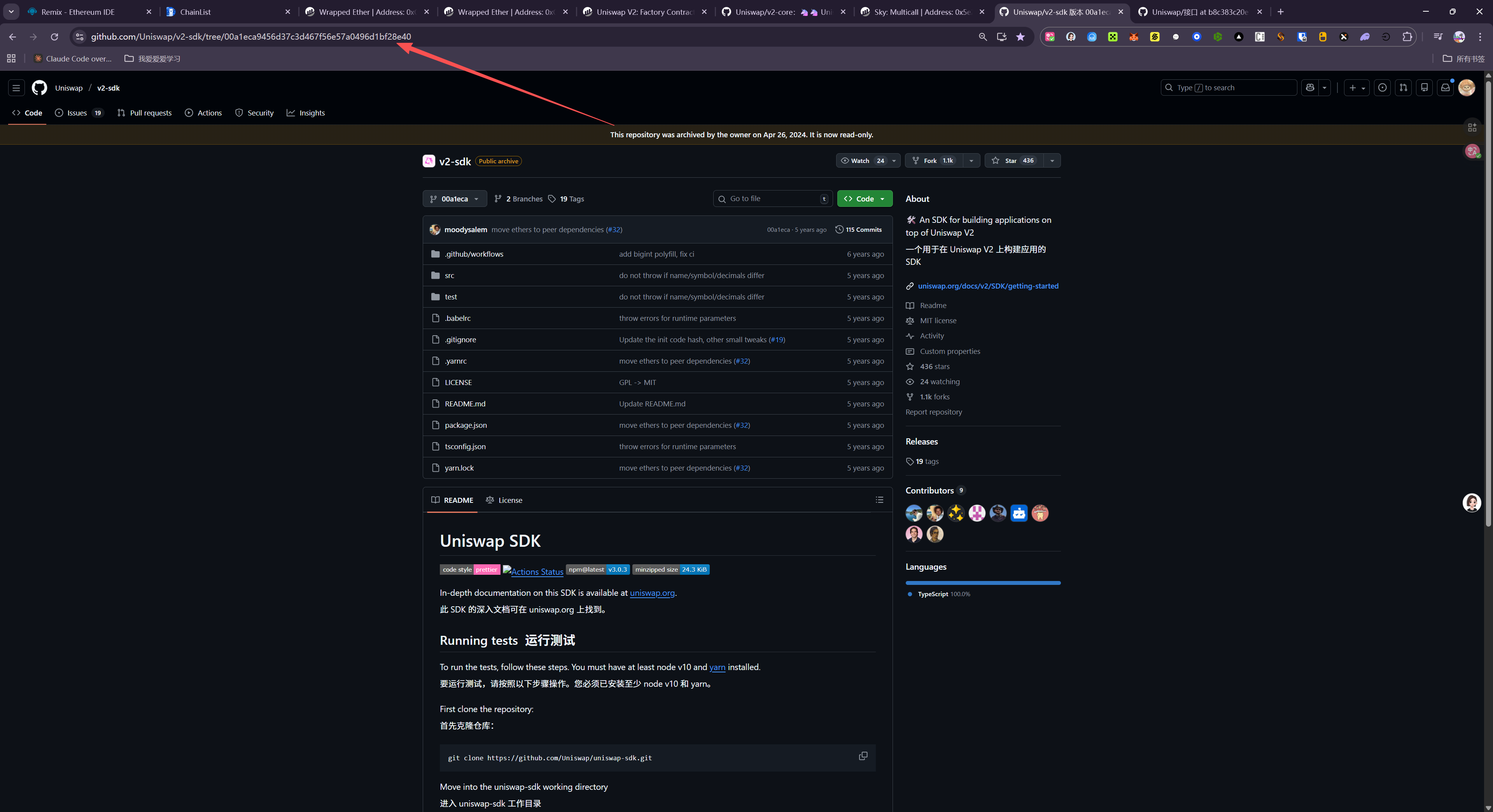Bookmark page with the star icon
Image resolution: width=1493 pixels, height=812 pixels.
point(1020,37)
